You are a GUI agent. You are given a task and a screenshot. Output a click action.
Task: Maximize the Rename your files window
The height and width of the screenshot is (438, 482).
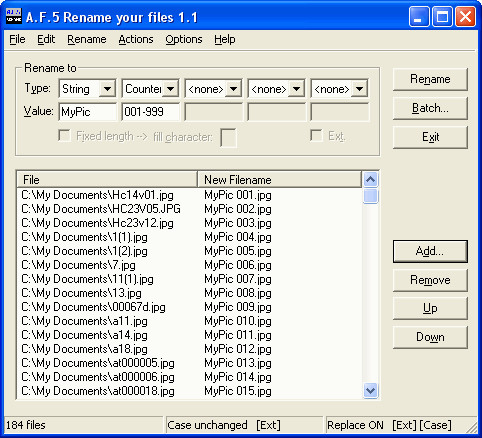point(442,16)
